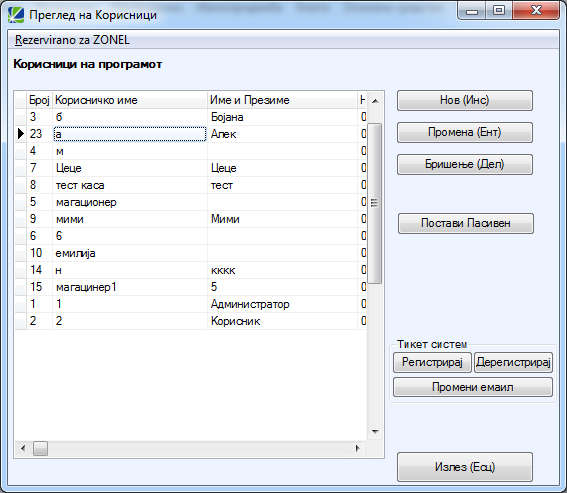Click the Нов (Инс) button
This screenshot has height=493, width=567.
(465, 100)
